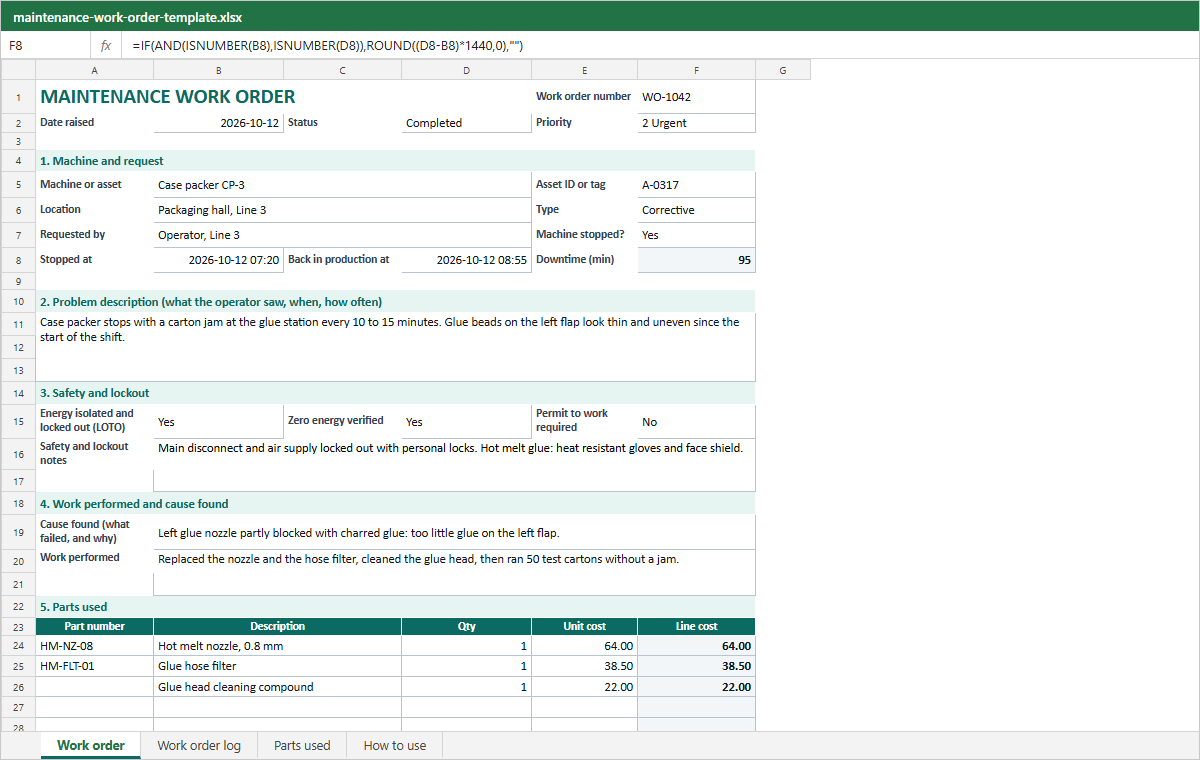This screenshot has height=760, width=1200.
Task: Select column F header
Action: click(x=697, y=70)
